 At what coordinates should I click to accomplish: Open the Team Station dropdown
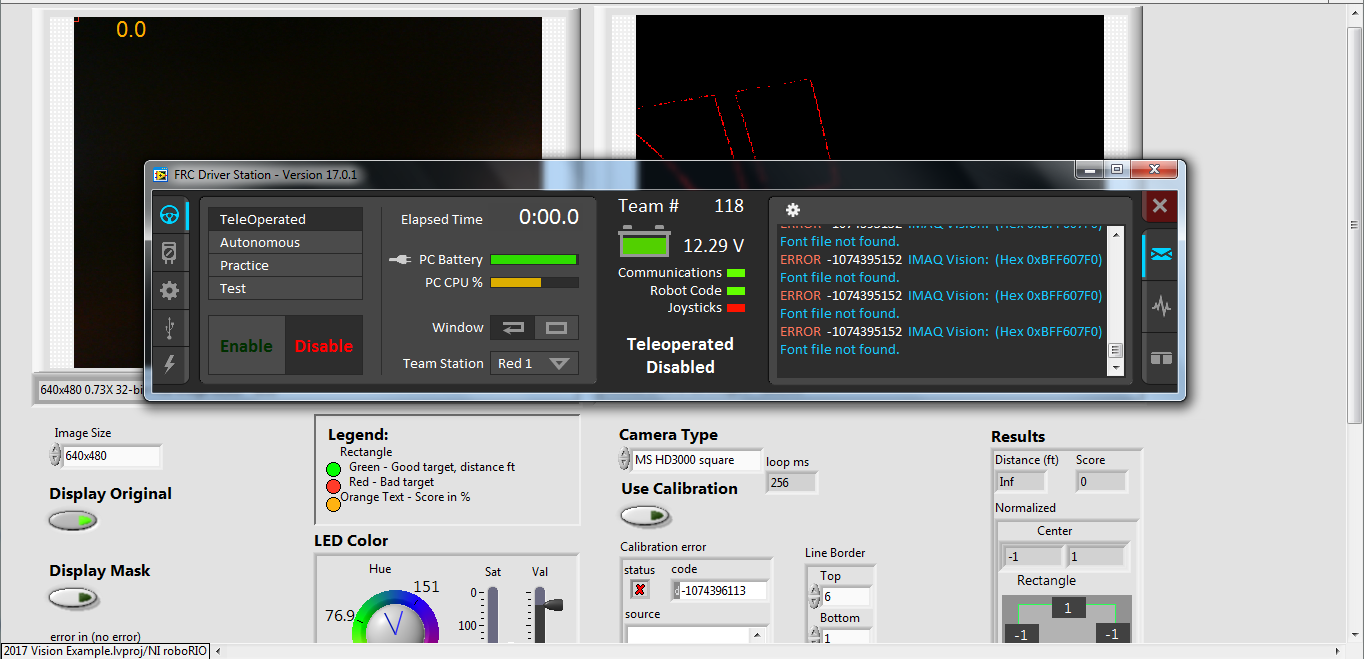[534, 363]
